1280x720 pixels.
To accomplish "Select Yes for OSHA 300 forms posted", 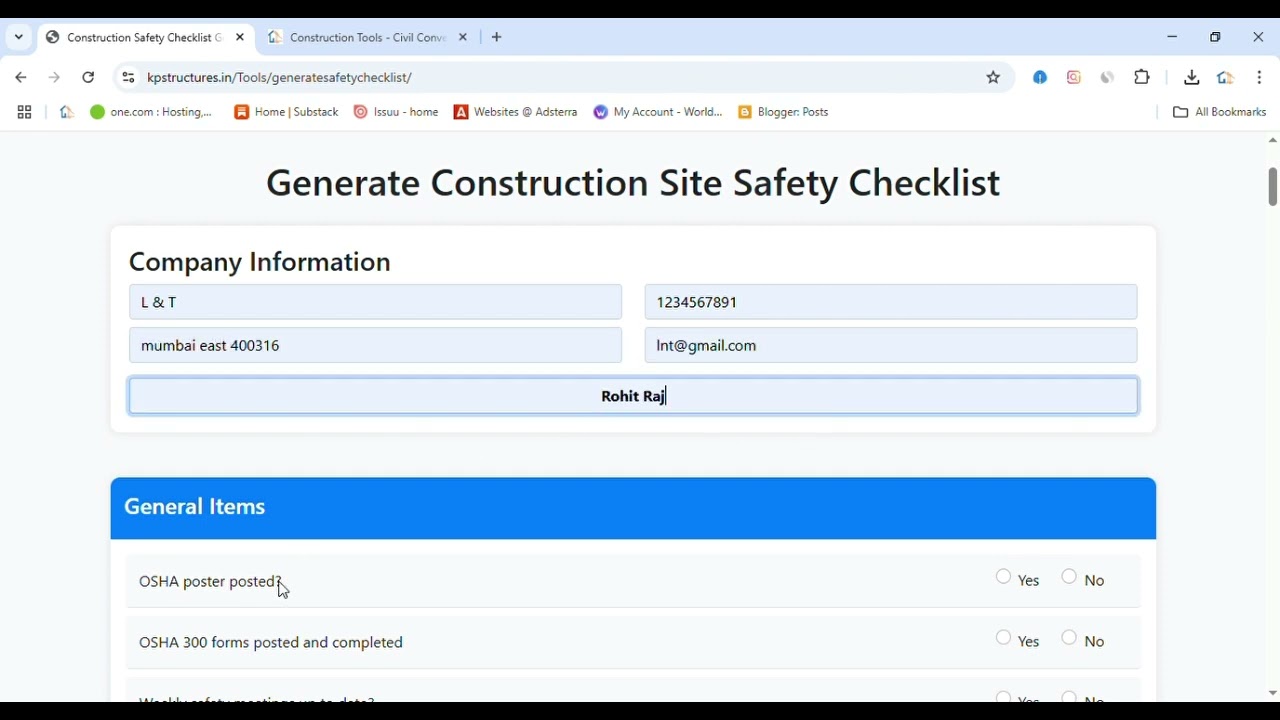I will point(1004,639).
